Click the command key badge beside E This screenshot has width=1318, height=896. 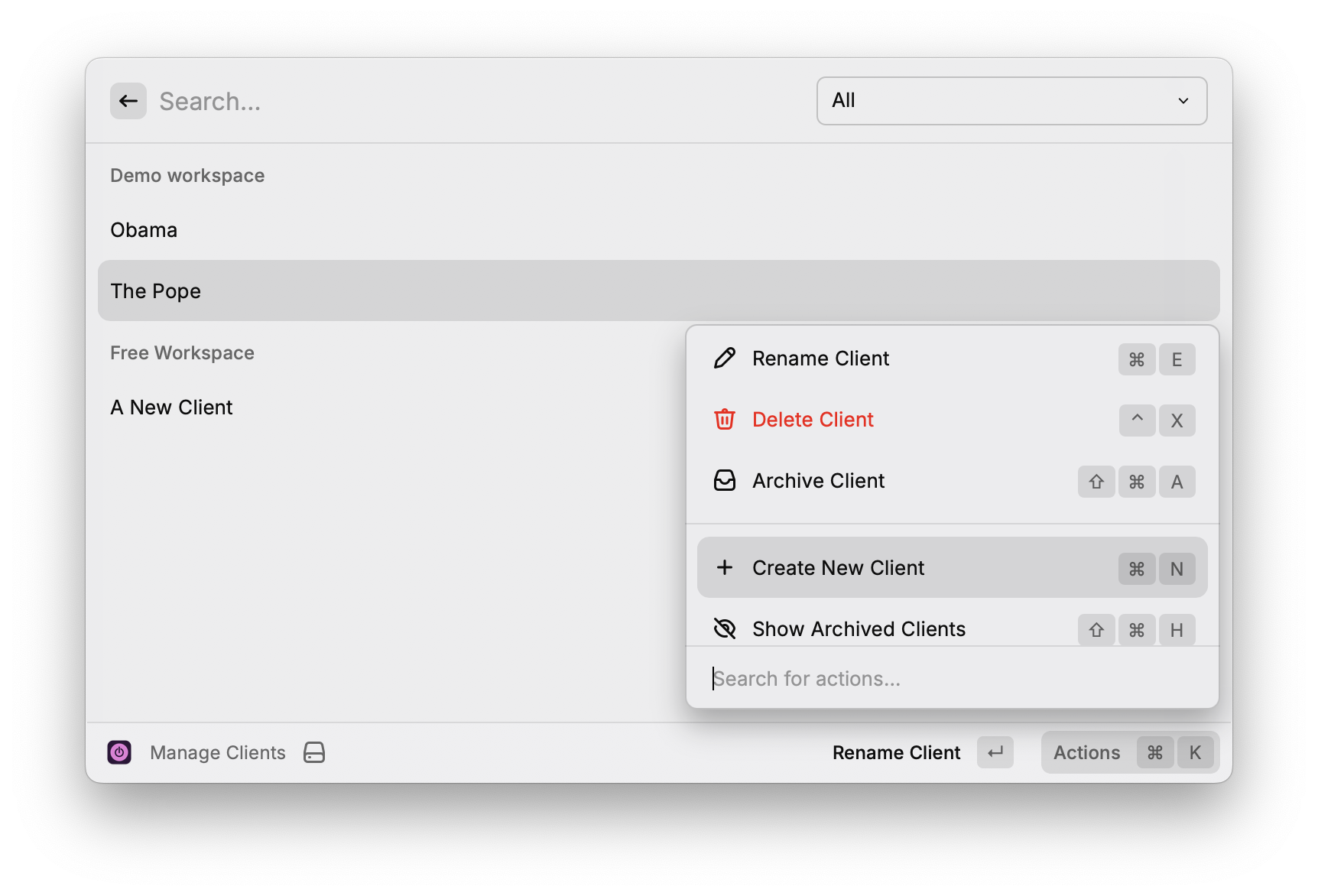pos(1137,359)
